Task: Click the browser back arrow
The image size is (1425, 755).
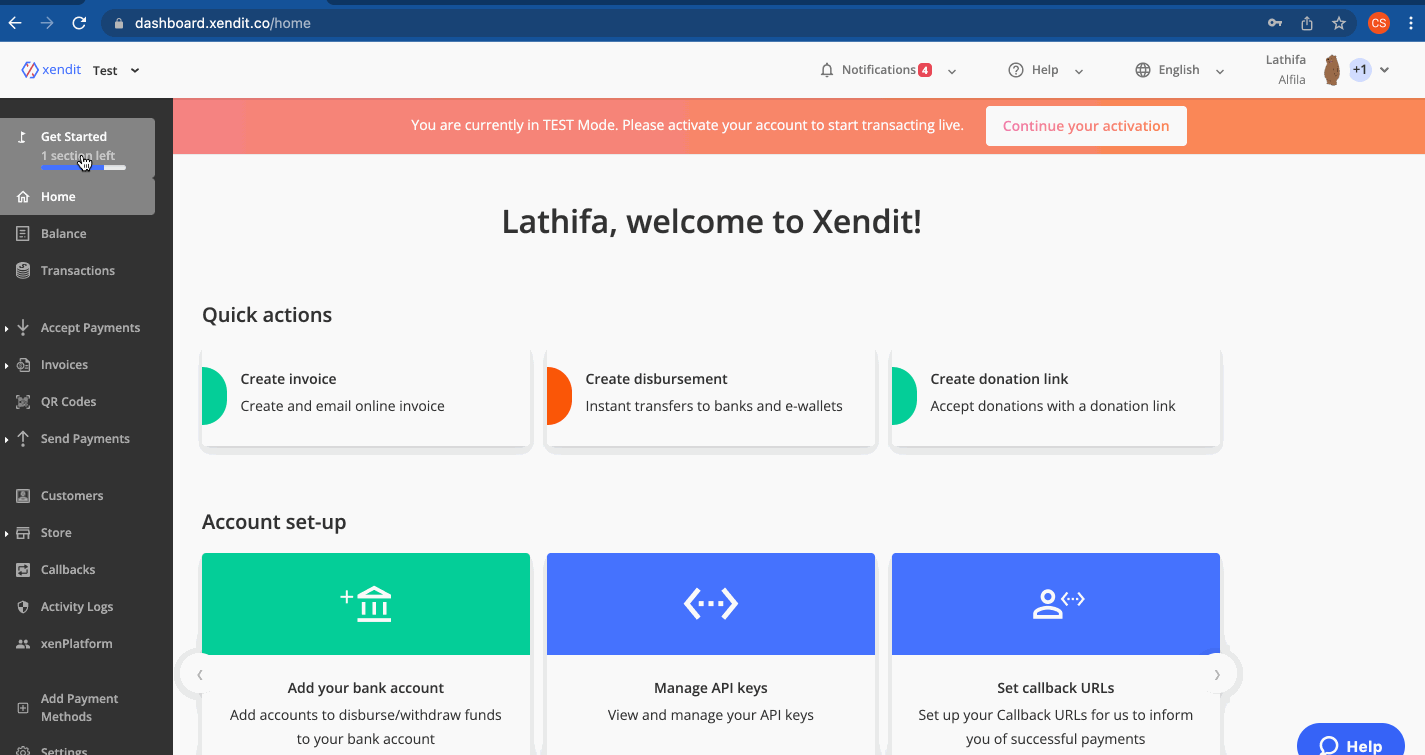Action: 15,22
